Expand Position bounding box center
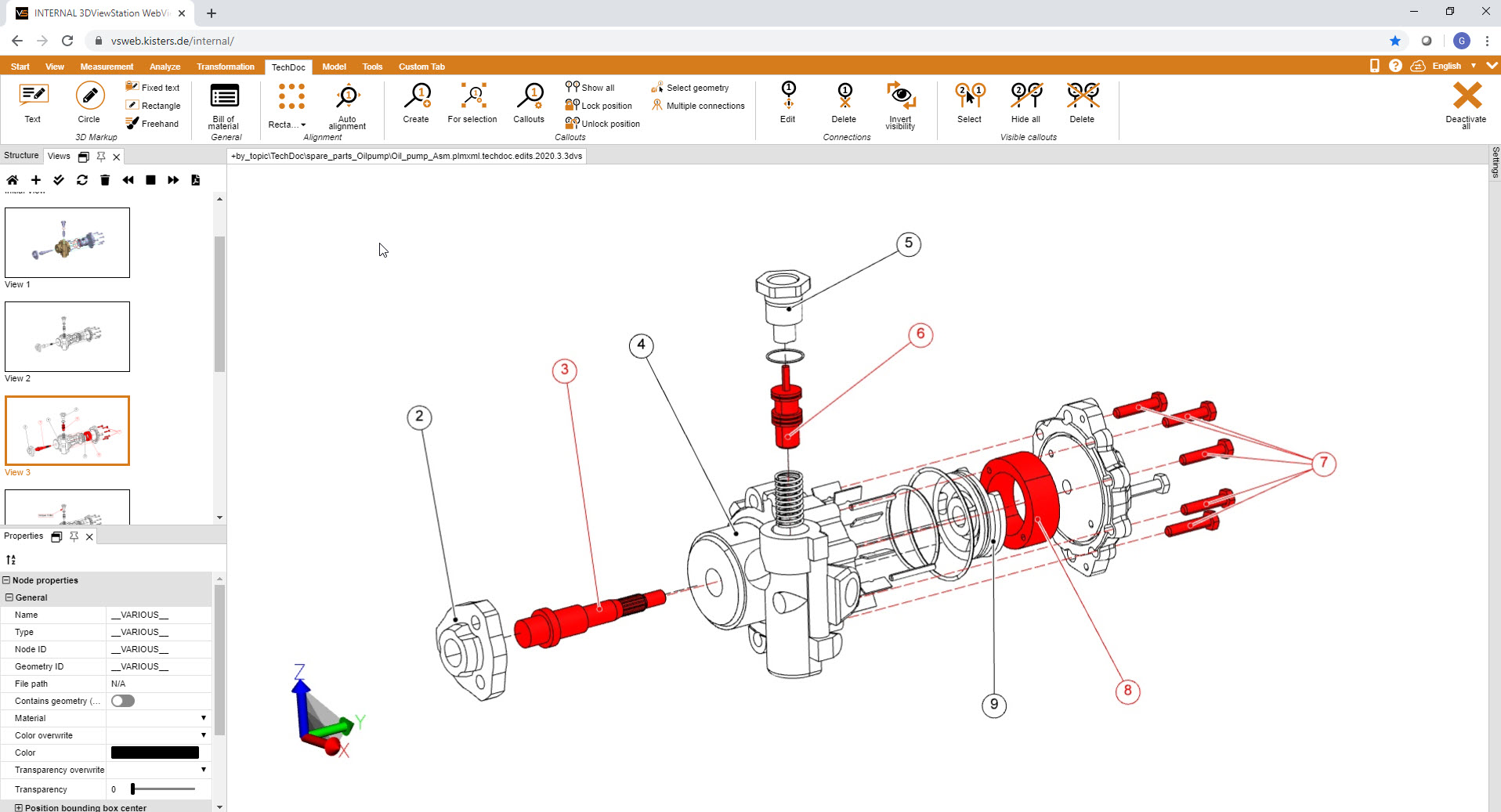This screenshot has width=1501, height=812. 19,807
